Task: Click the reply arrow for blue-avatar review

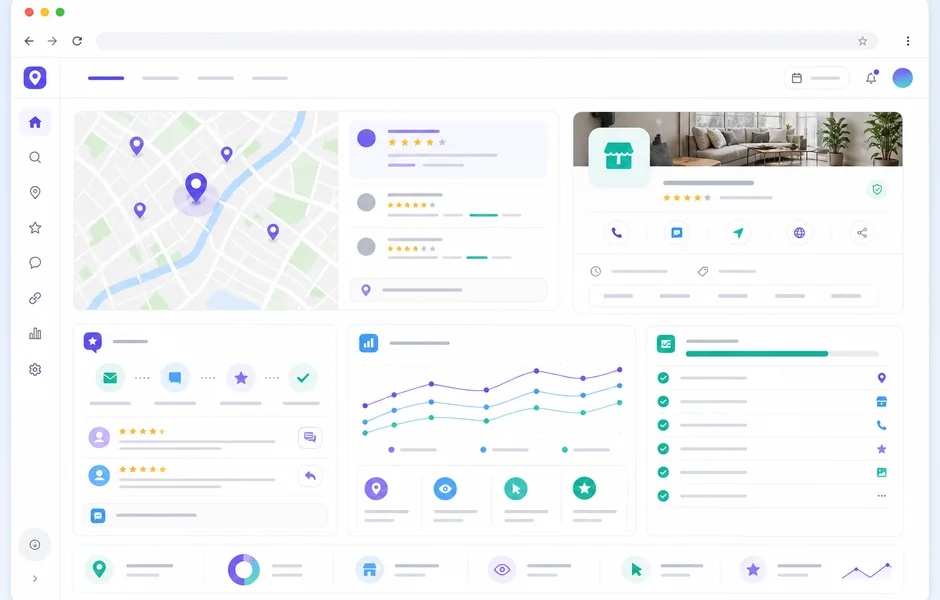Action: tap(310, 476)
